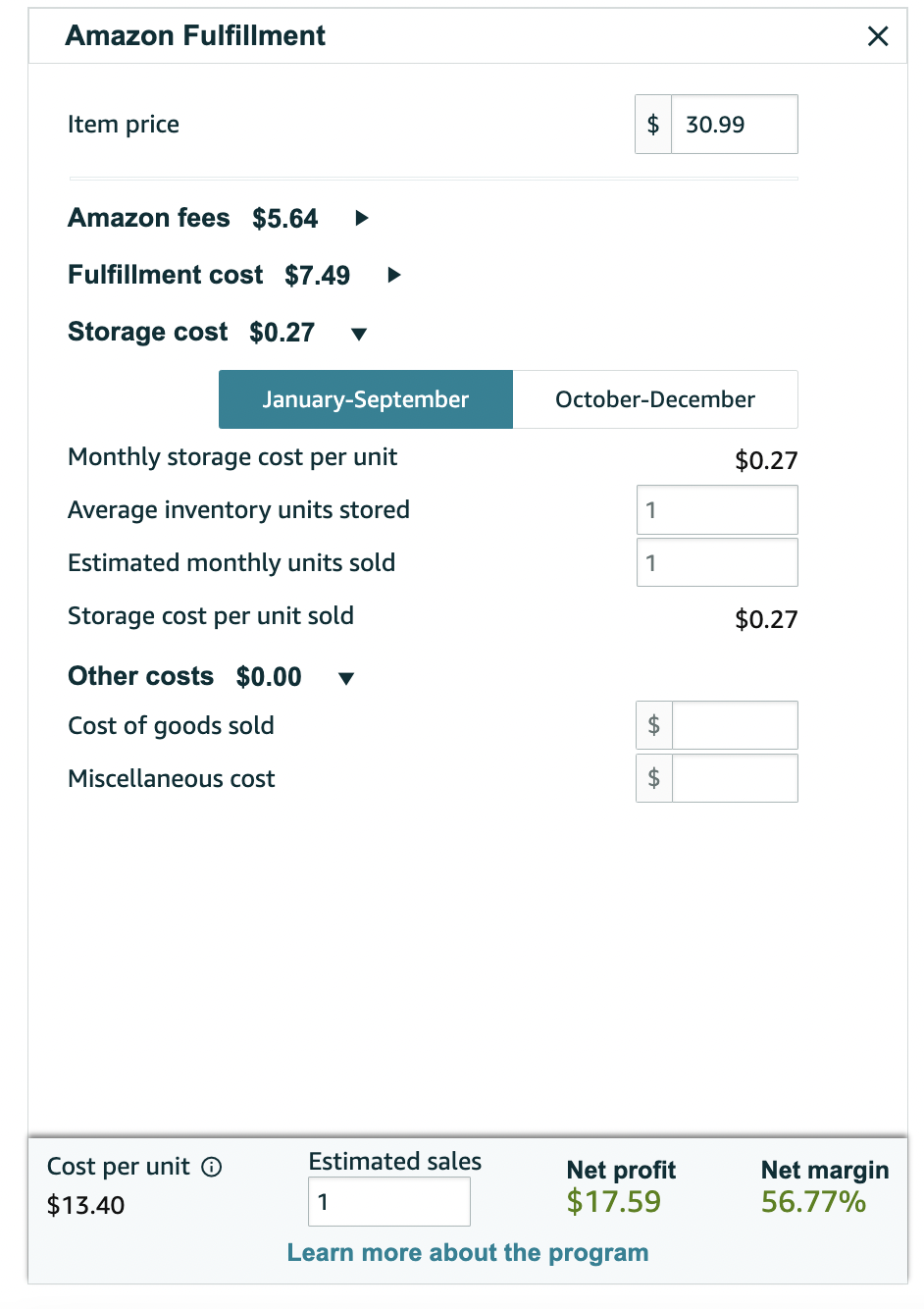Collapse the Storage cost section arrow
924x1309 pixels.
pos(359,334)
